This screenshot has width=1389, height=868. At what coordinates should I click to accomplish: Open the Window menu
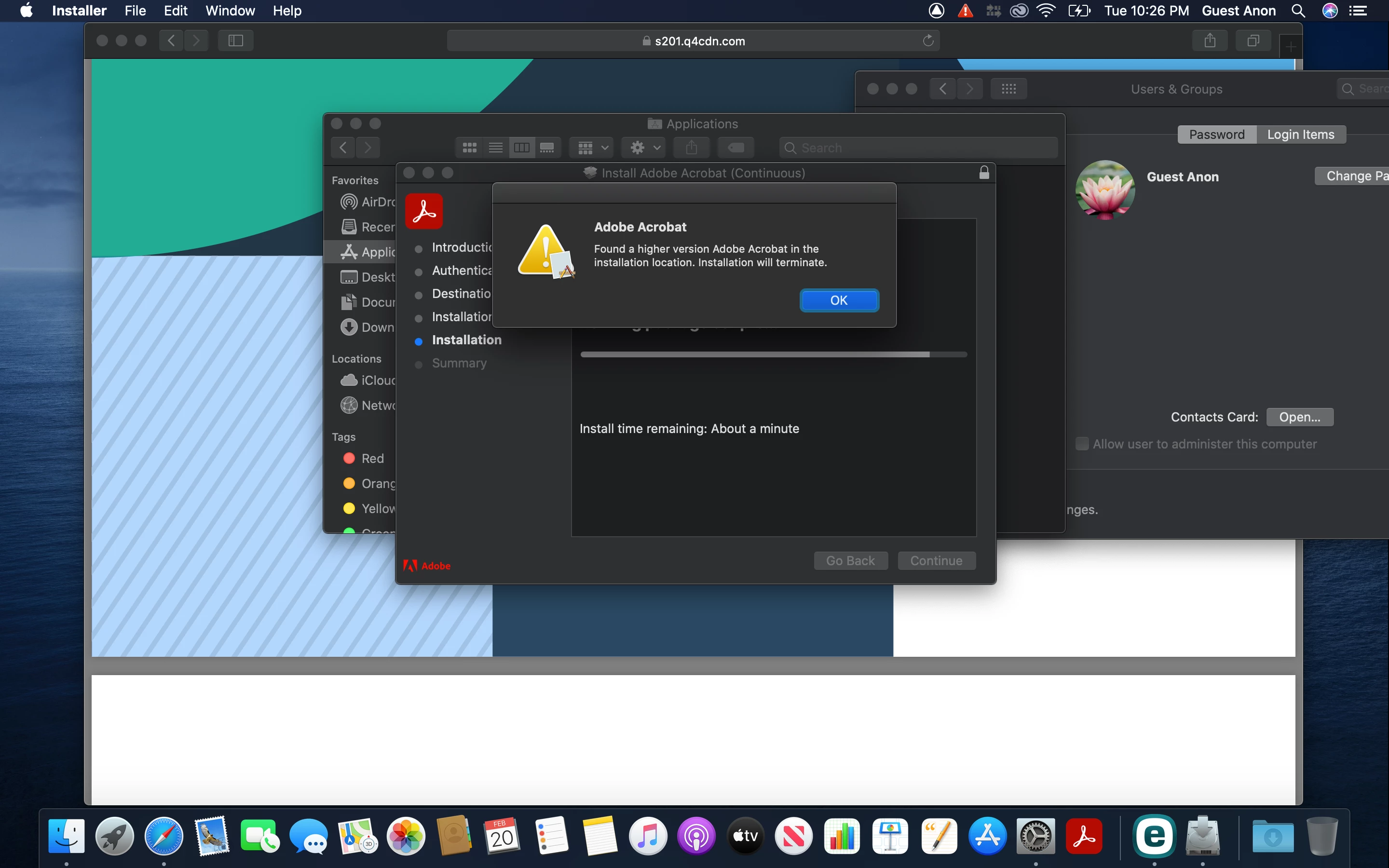[230, 11]
